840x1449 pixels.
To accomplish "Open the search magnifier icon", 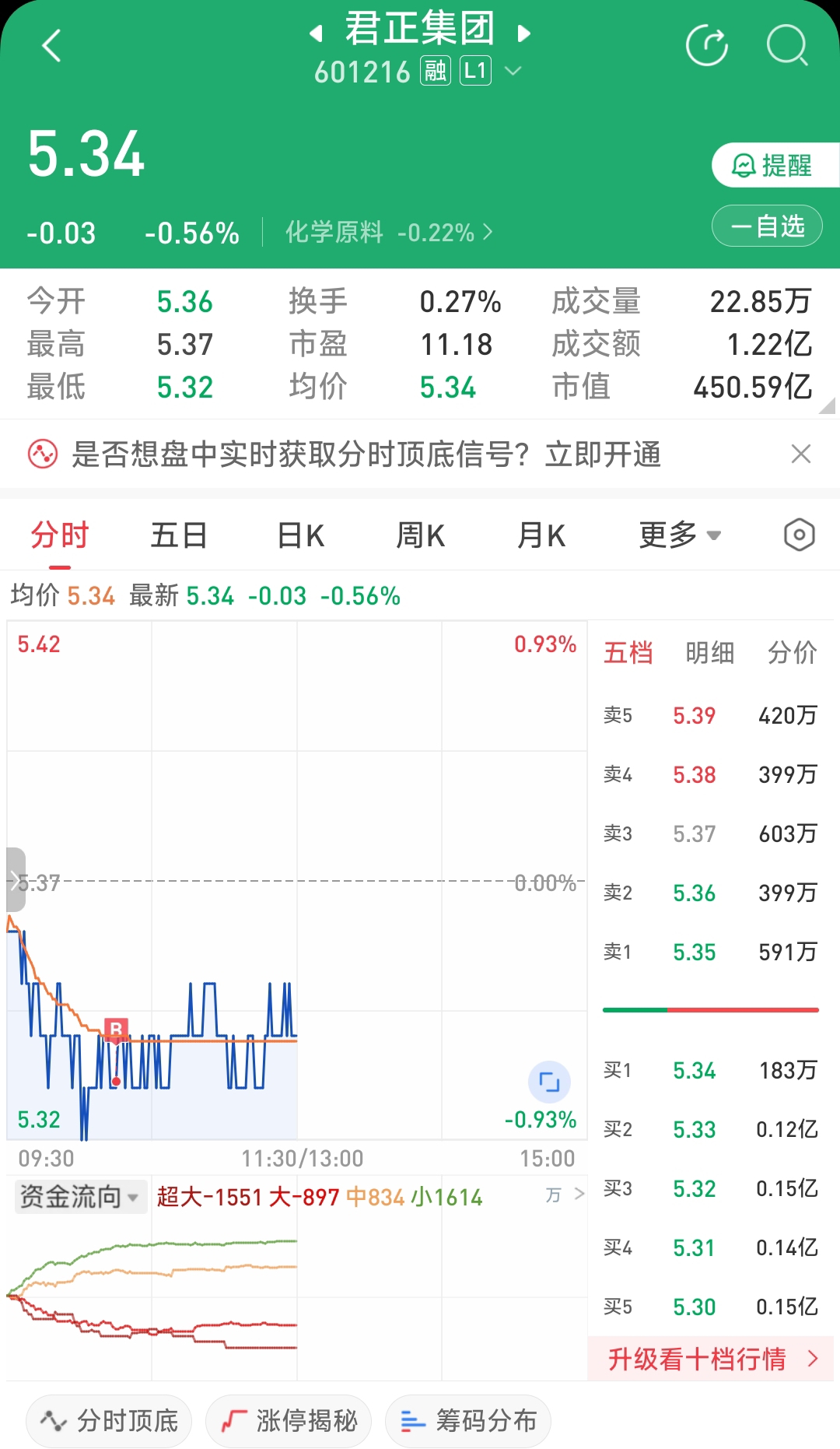I will click(788, 45).
